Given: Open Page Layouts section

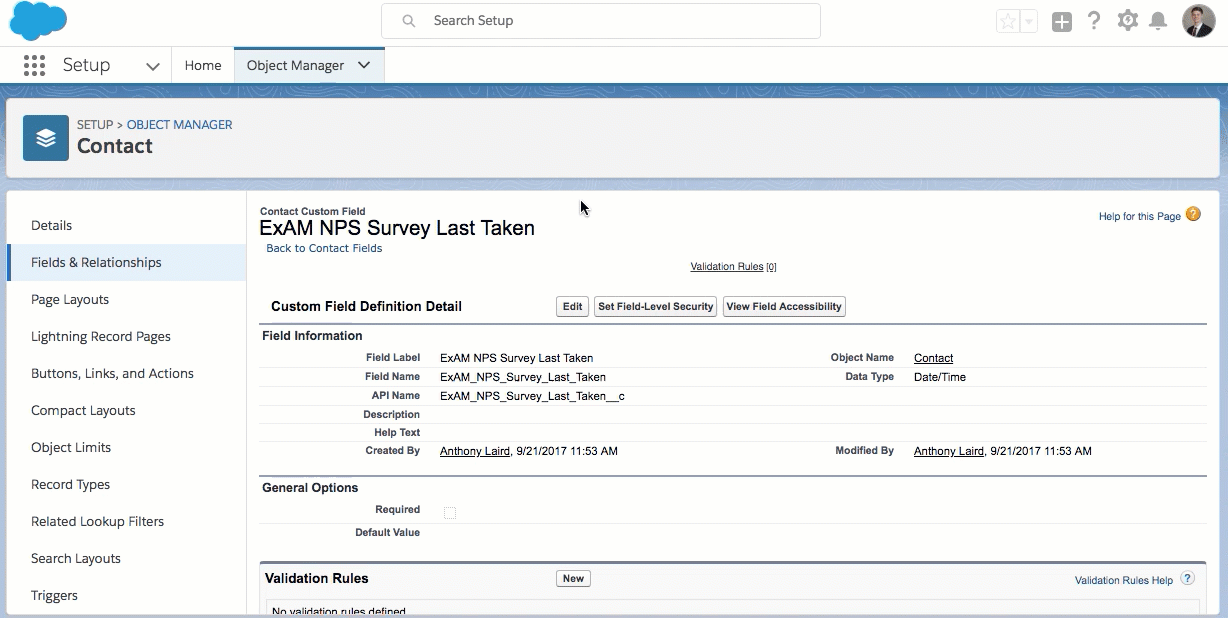Looking at the screenshot, I should click(x=126, y=299).
